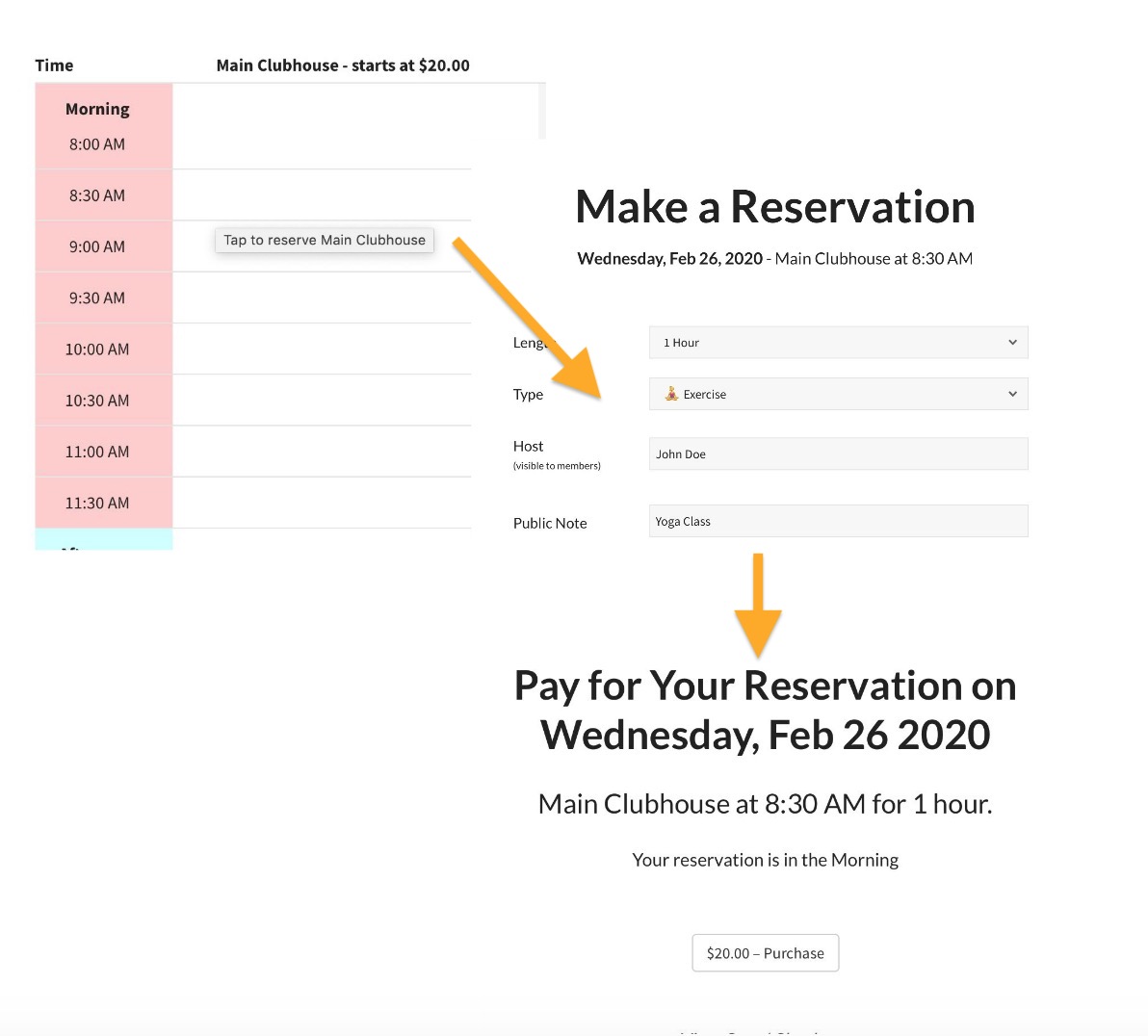The image size is (1148, 1036).
Task: Click the Public Note field with Yoga Class
Action: (x=838, y=522)
